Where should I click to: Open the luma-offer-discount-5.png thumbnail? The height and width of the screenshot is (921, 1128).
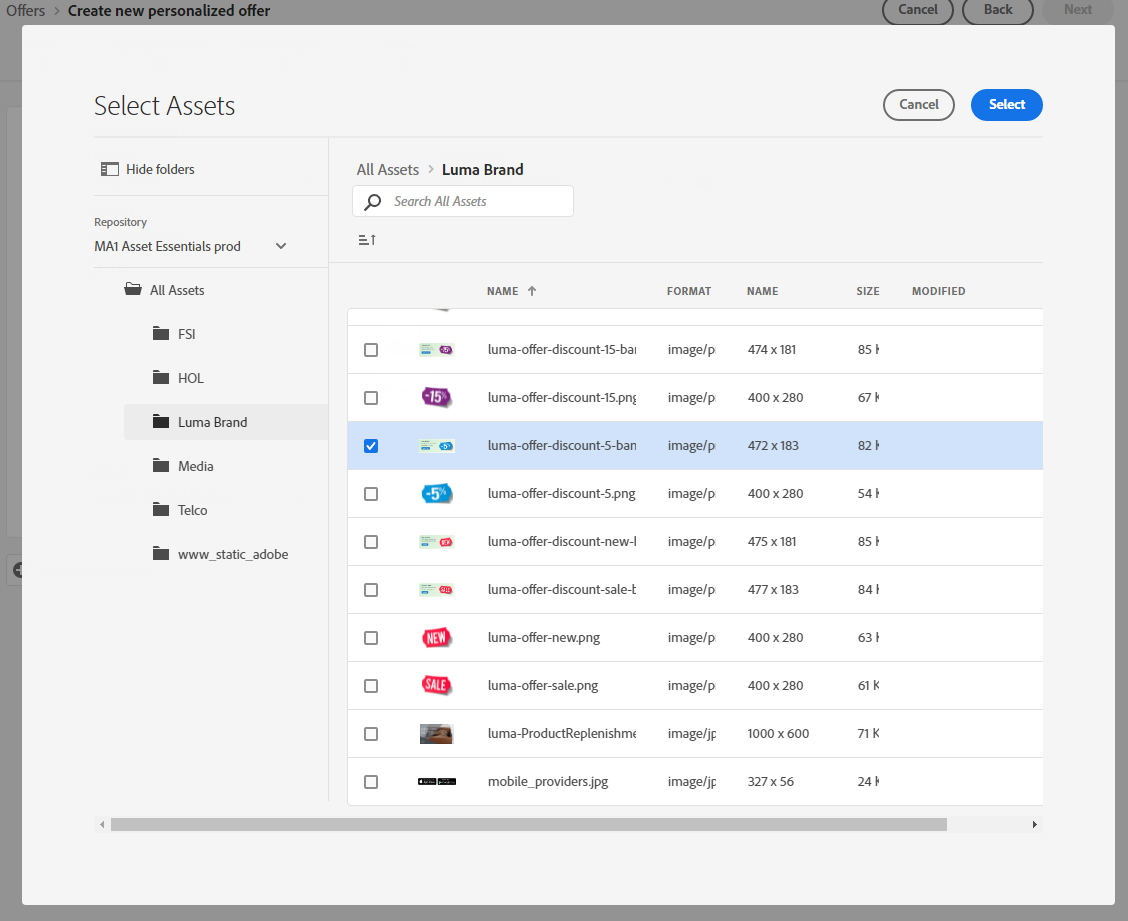pyautogui.click(x=436, y=494)
